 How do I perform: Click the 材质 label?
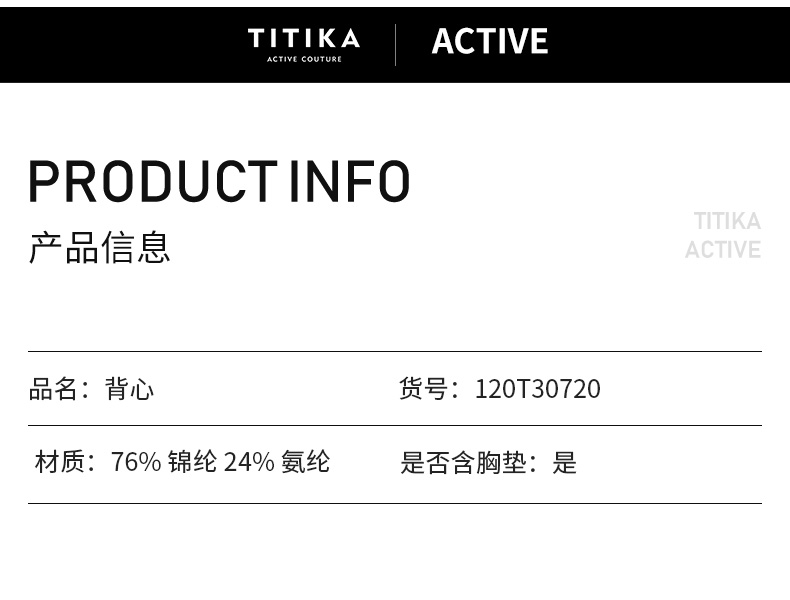[x=59, y=462]
